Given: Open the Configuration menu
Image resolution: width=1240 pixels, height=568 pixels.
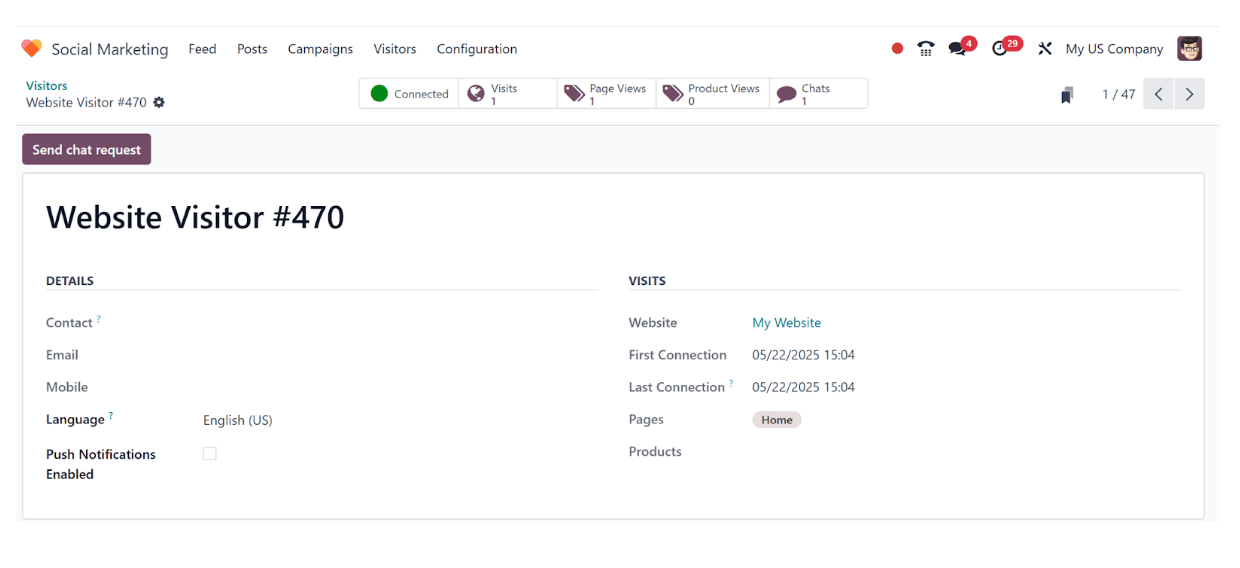Looking at the screenshot, I should [x=477, y=48].
